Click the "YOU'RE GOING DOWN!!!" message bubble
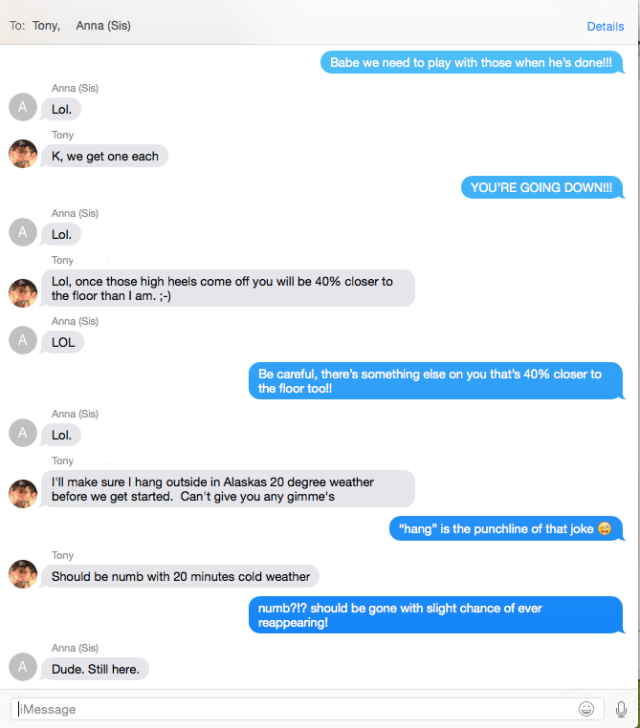Screen dimensions: 640x728 click(541, 188)
